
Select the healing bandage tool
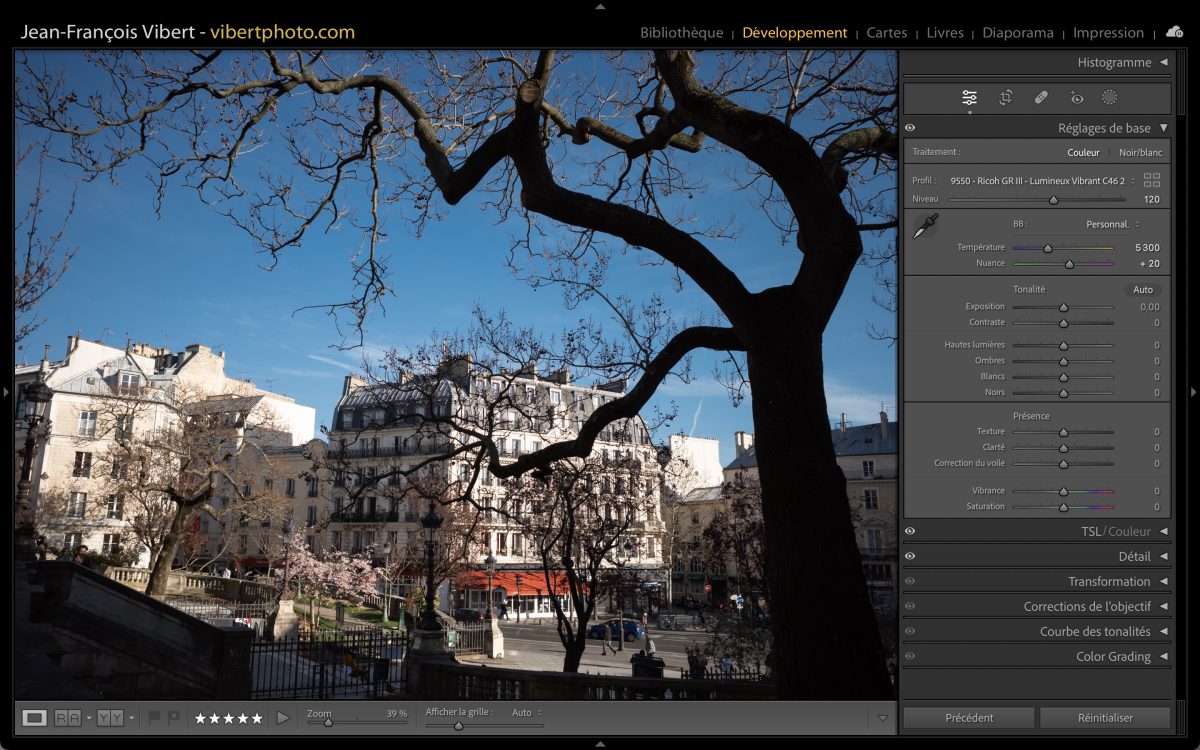[x=1041, y=97]
